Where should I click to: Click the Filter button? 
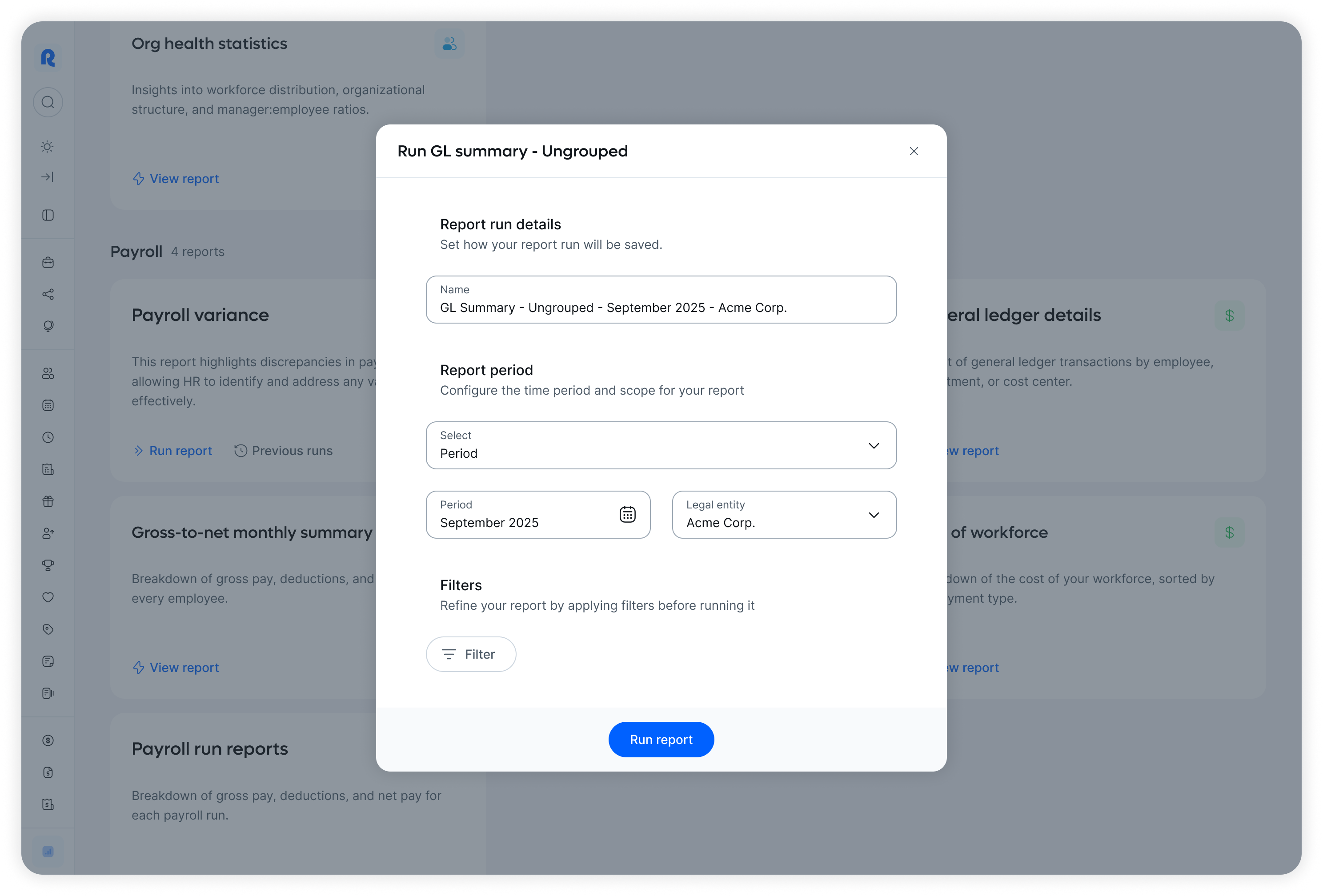coord(471,654)
